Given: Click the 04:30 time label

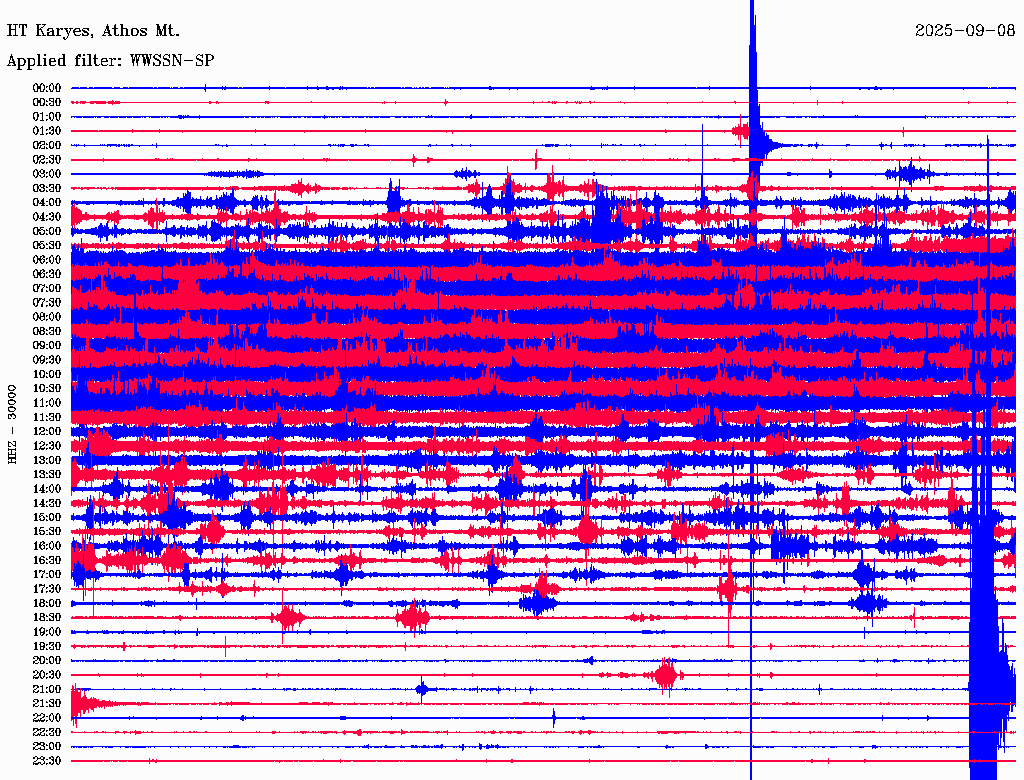Looking at the screenshot, I should (47, 217).
